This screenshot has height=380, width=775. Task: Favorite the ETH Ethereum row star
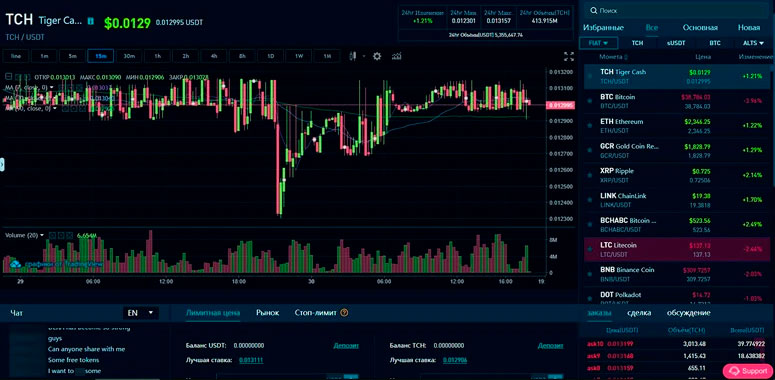point(590,126)
